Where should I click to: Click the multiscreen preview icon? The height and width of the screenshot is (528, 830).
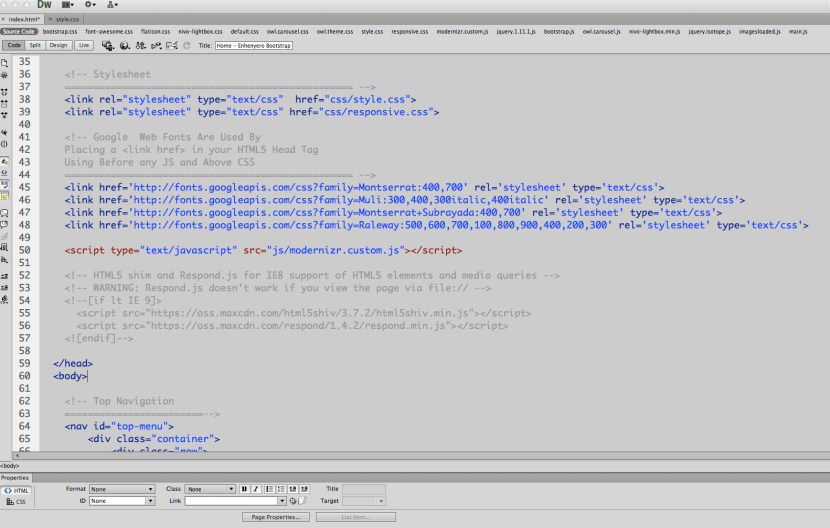click(x=107, y=46)
